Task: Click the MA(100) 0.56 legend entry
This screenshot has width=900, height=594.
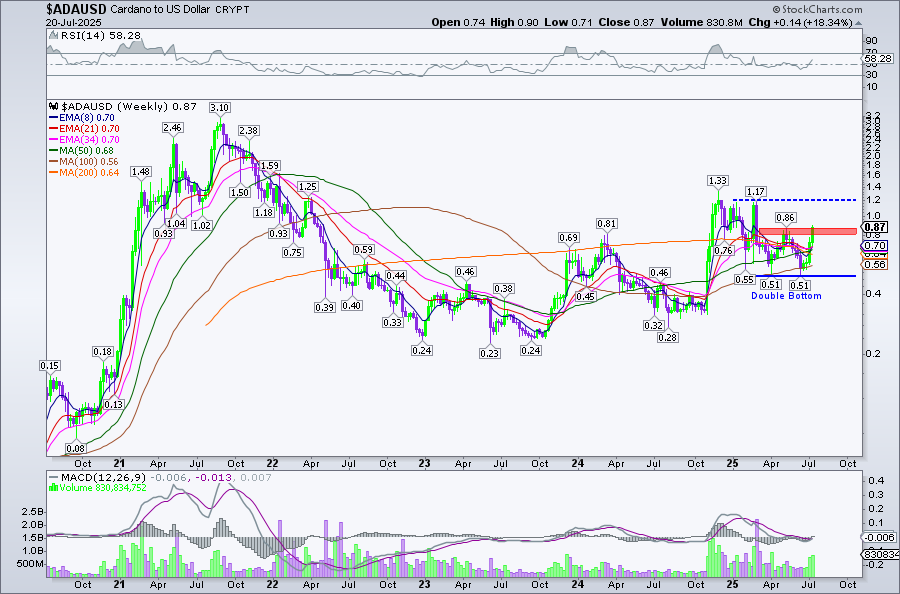Action: (x=84, y=161)
